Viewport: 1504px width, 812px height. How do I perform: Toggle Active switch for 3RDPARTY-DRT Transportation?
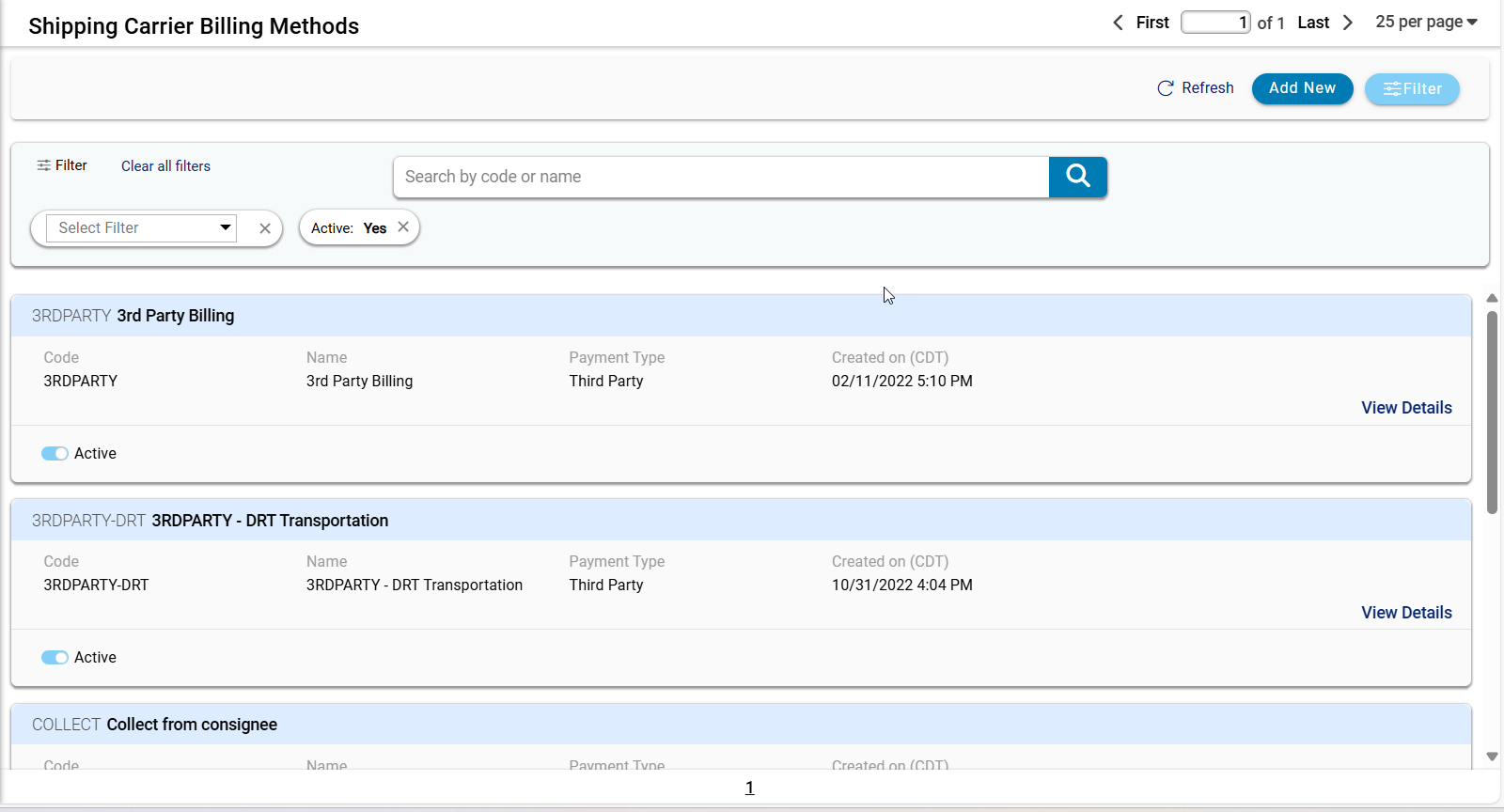click(55, 658)
